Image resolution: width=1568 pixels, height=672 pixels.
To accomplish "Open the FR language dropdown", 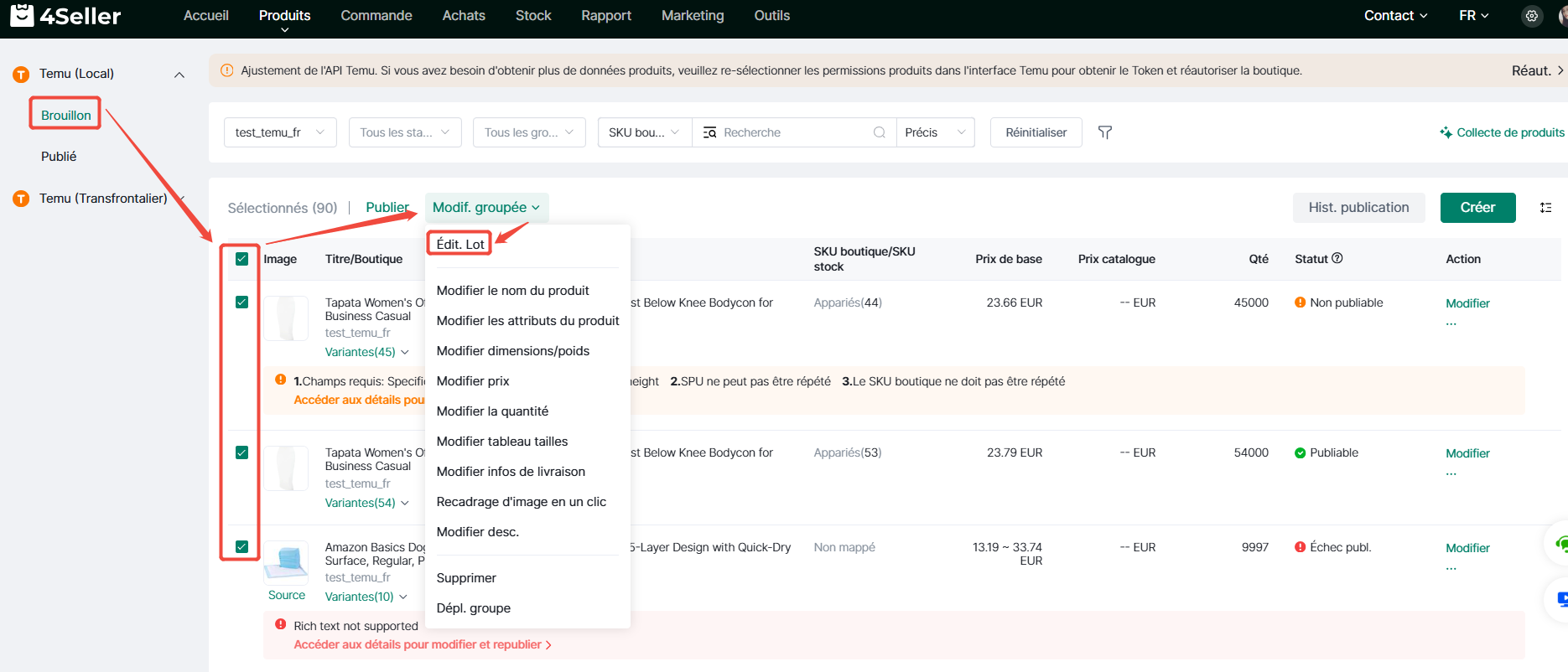I will [1474, 16].
